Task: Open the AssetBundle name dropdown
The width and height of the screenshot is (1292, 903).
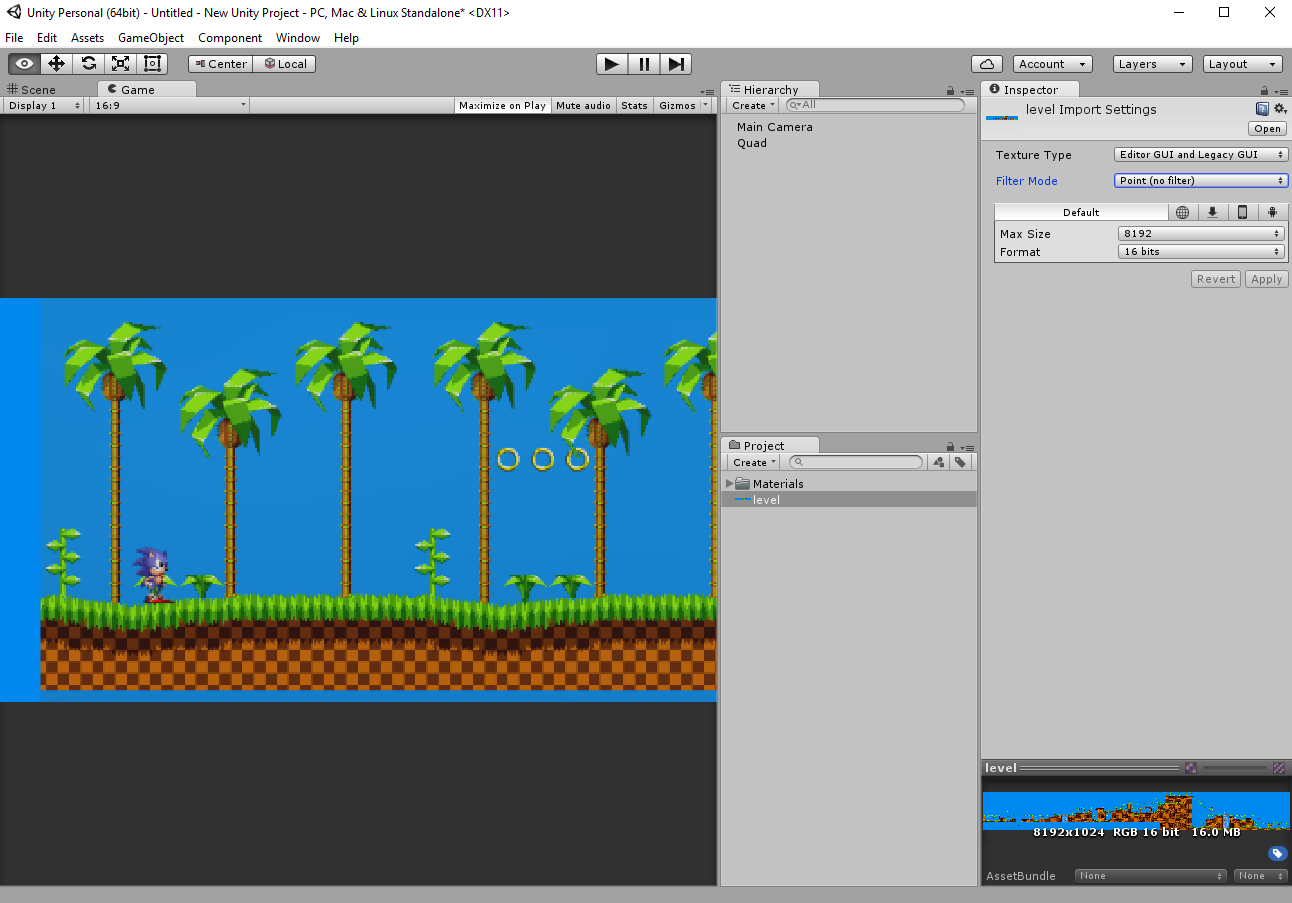Action: tap(1150, 876)
